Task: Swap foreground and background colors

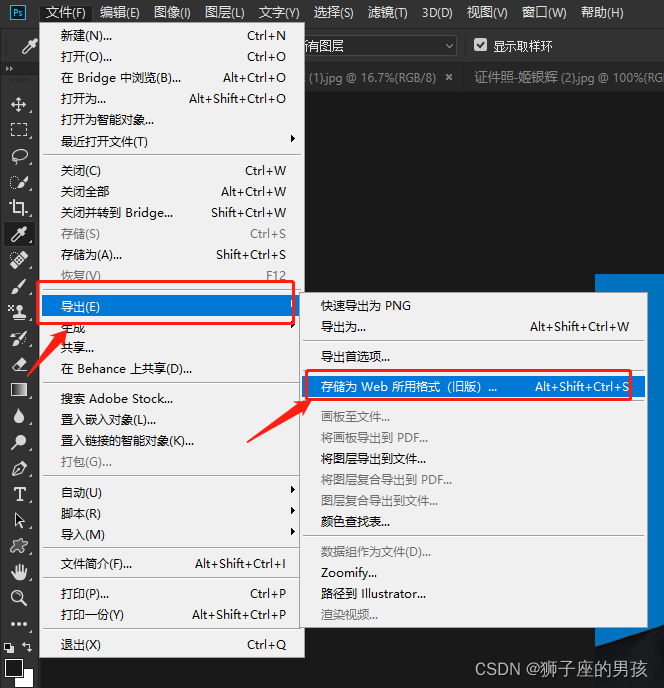Action: coord(27,647)
